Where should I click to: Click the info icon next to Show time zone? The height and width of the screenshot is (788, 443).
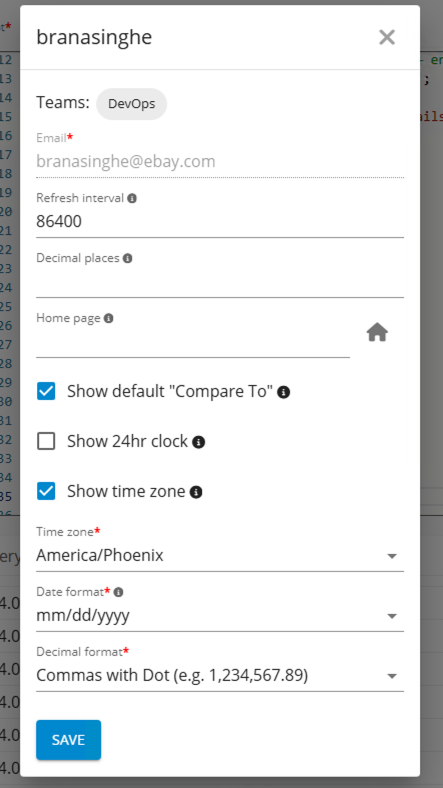(x=196, y=492)
